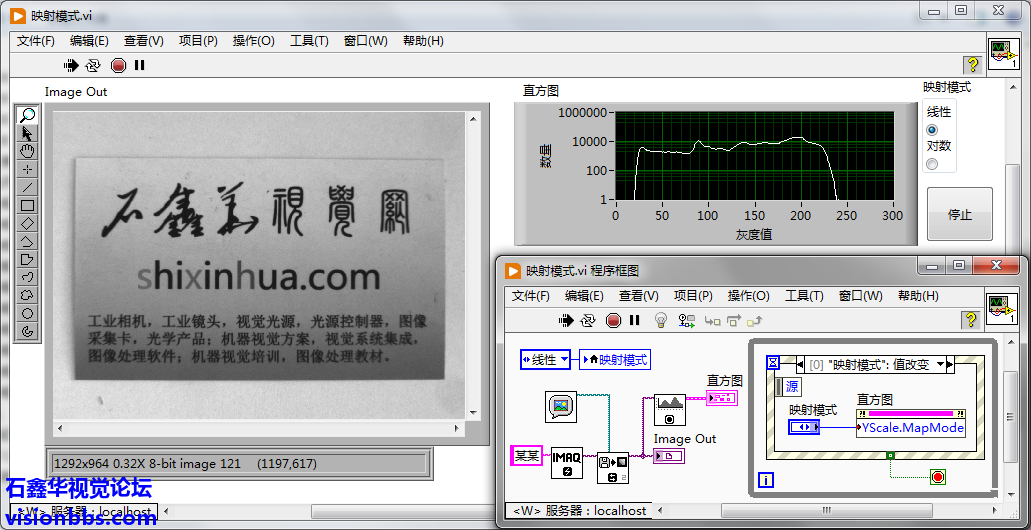
Task: Open 文件(F) menu in front panel
Action: [36, 41]
